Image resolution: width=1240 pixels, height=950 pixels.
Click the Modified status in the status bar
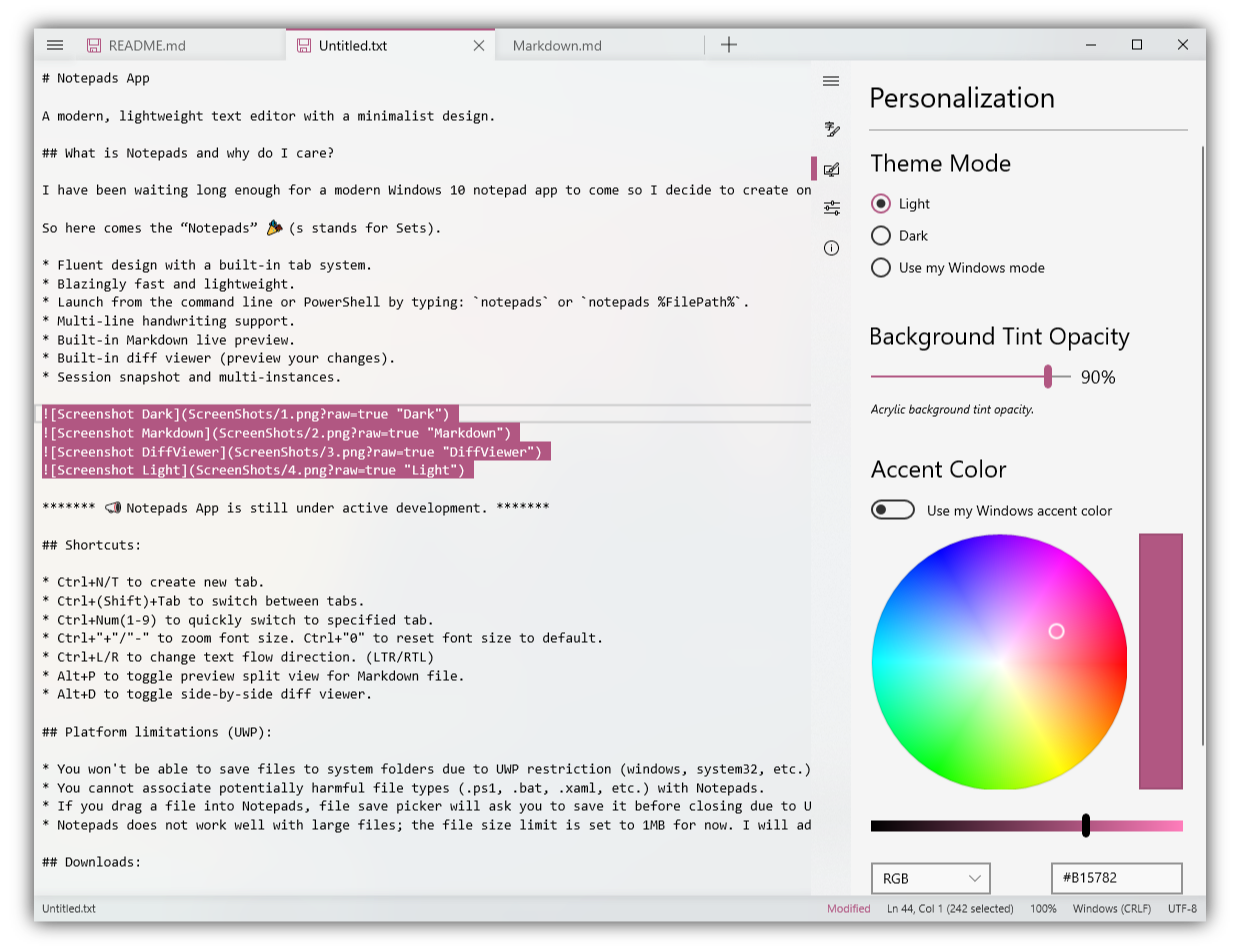coord(848,909)
